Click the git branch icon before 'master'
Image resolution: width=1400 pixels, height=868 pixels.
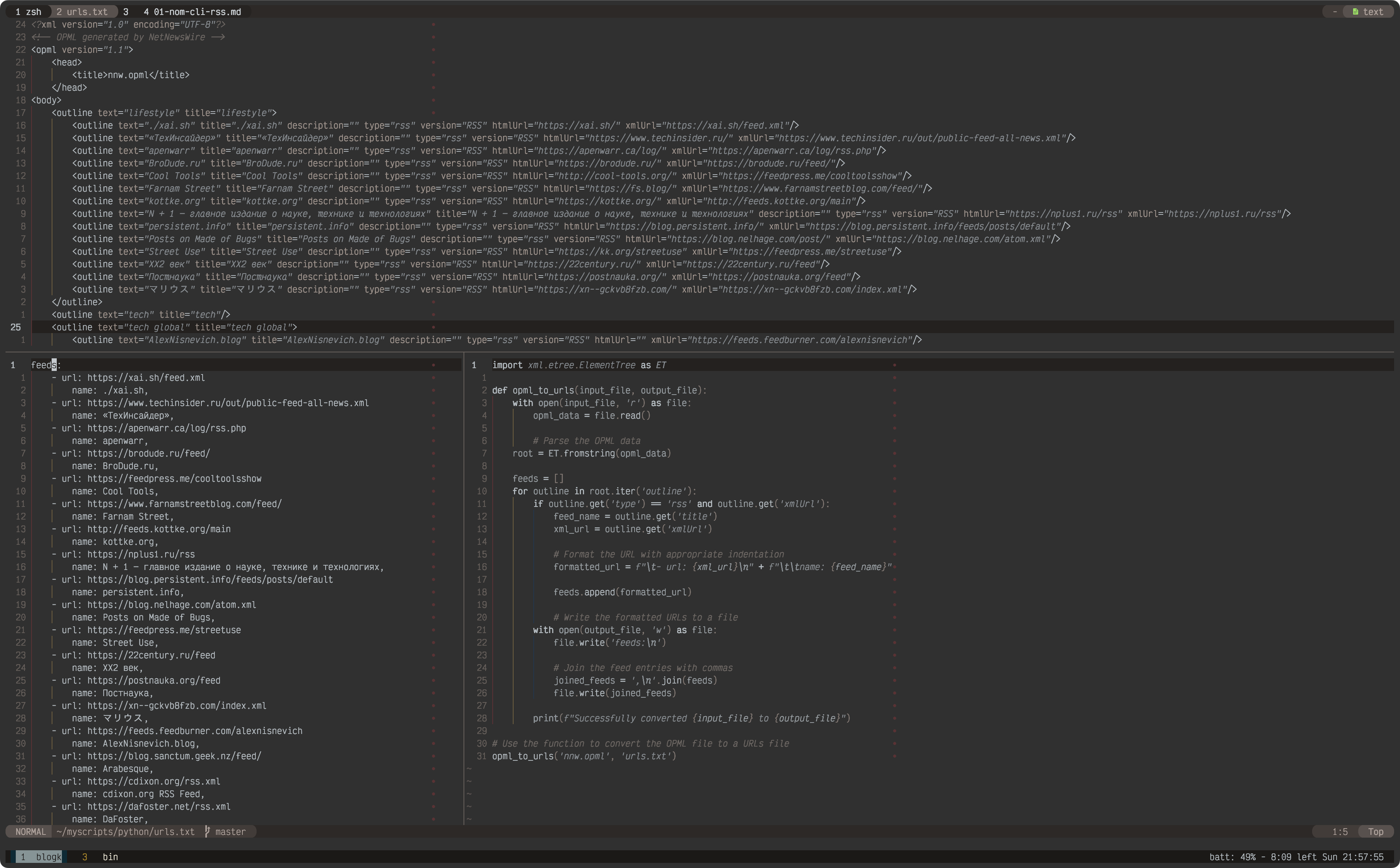[207, 831]
